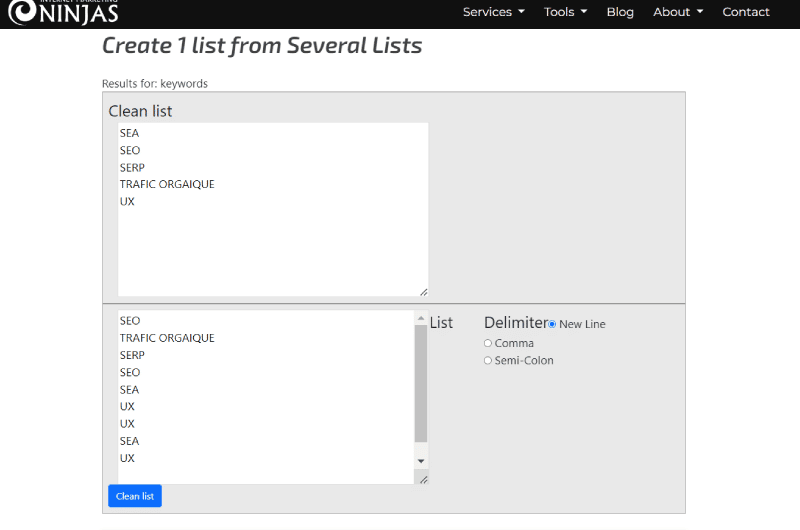Go to the Blog page

(x=620, y=12)
